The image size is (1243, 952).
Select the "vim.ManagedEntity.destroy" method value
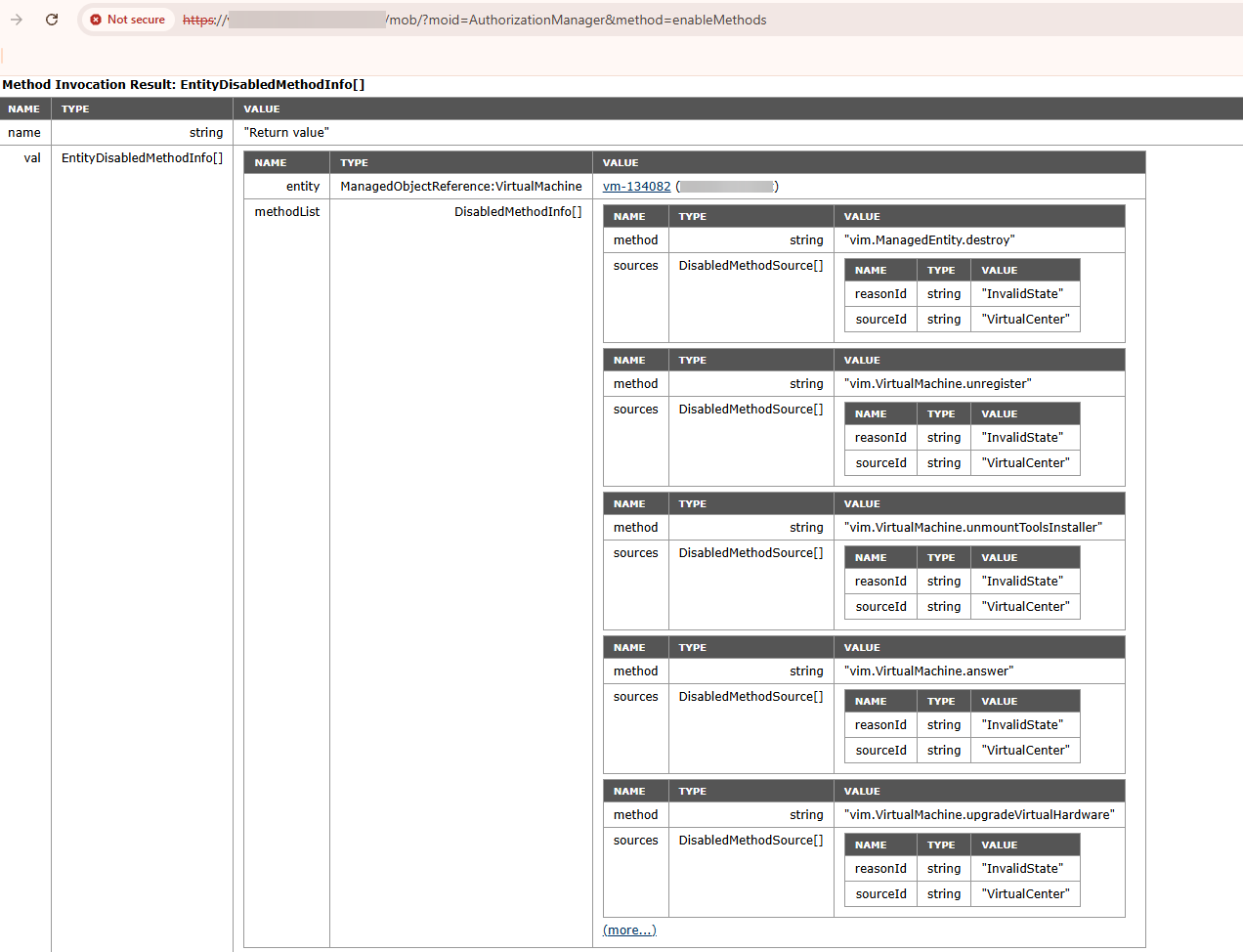coord(928,240)
